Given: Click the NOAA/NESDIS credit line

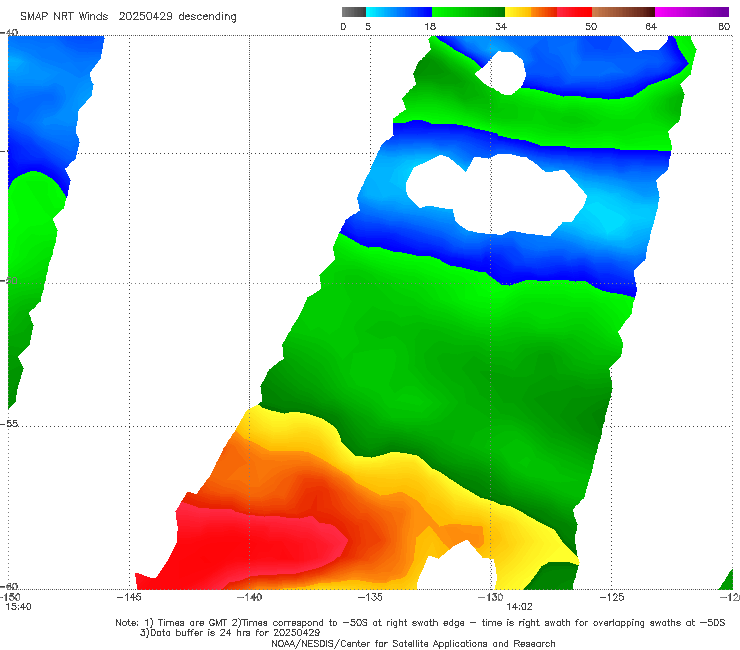Looking at the screenshot, I should point(413,643).
